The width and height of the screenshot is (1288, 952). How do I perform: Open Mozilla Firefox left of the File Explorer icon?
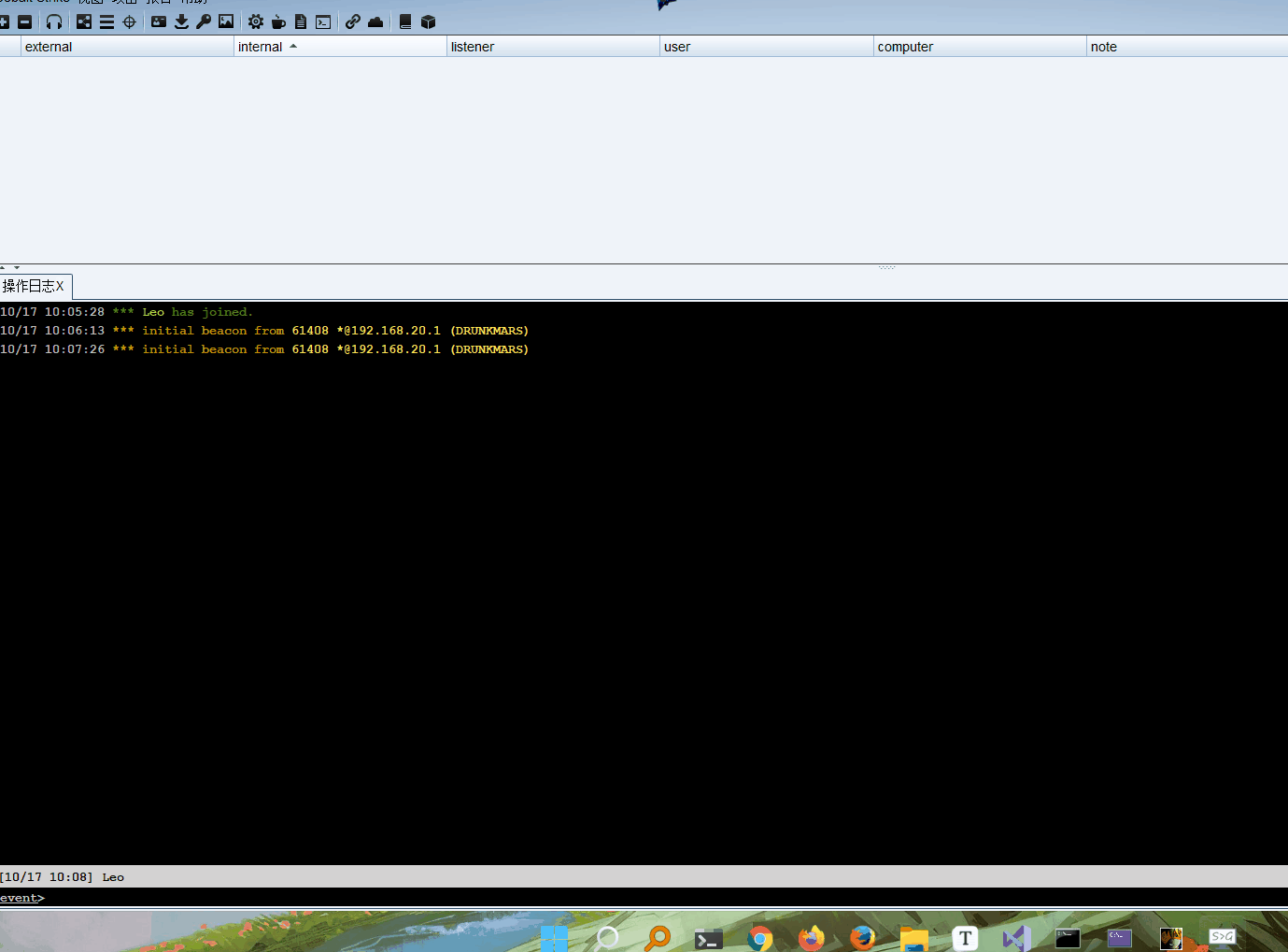pyautogui.click(x=863, y=938)
